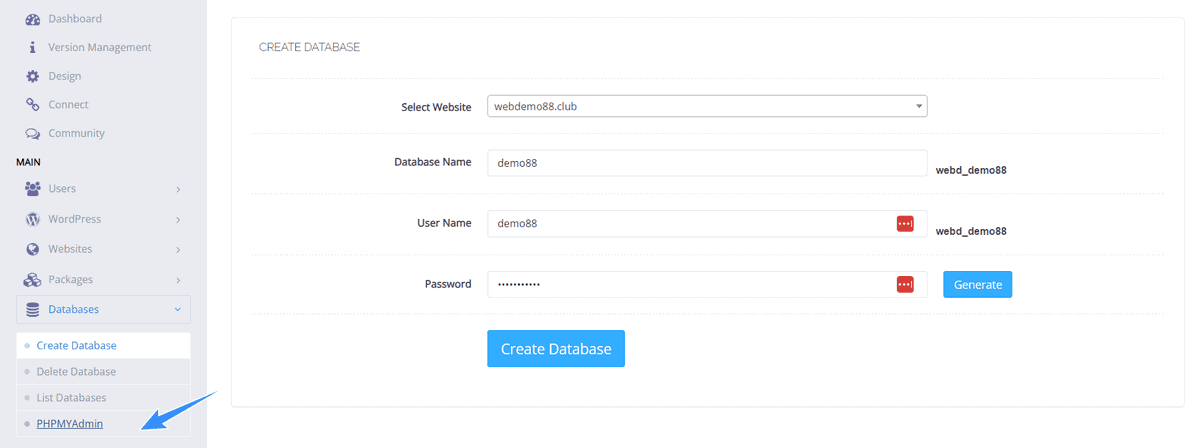Click the Version Management info icon
Screen dimensions: 1200x448
[32, 47]
